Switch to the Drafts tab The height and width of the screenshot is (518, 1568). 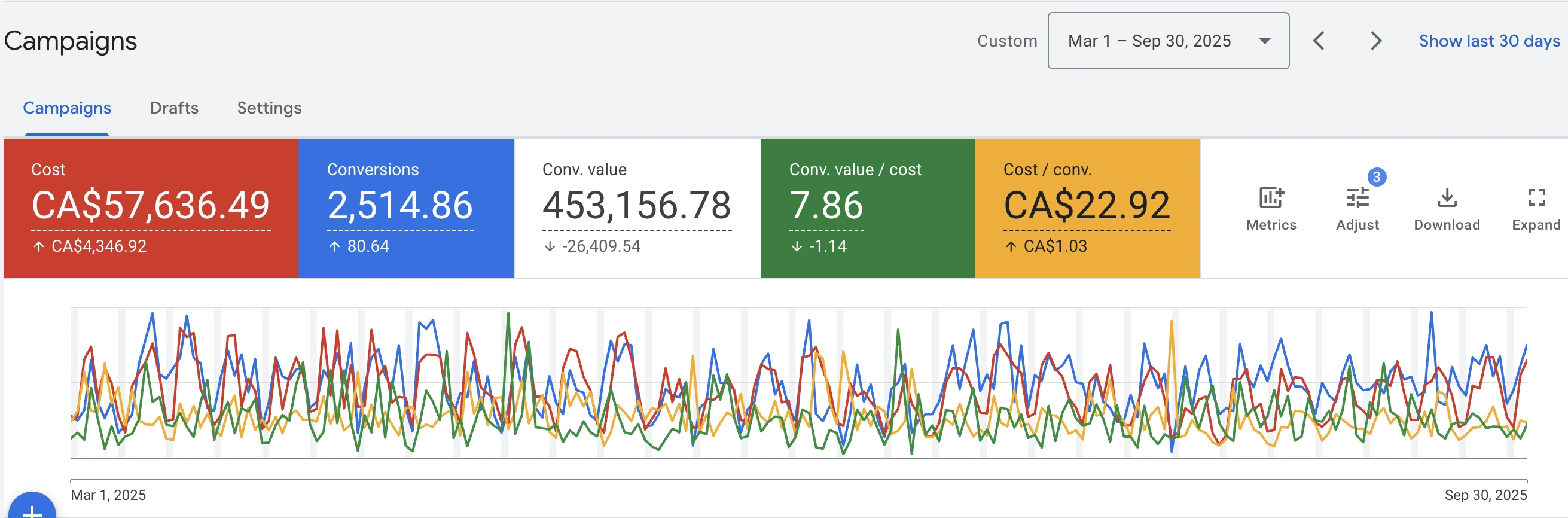coord(174,108)
